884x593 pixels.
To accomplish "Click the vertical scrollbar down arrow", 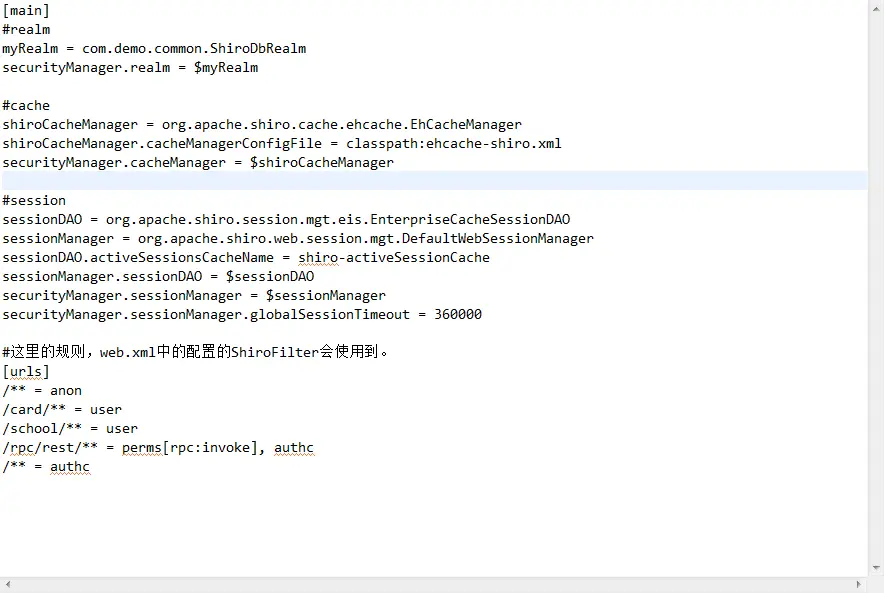I will tap(876, 568).
